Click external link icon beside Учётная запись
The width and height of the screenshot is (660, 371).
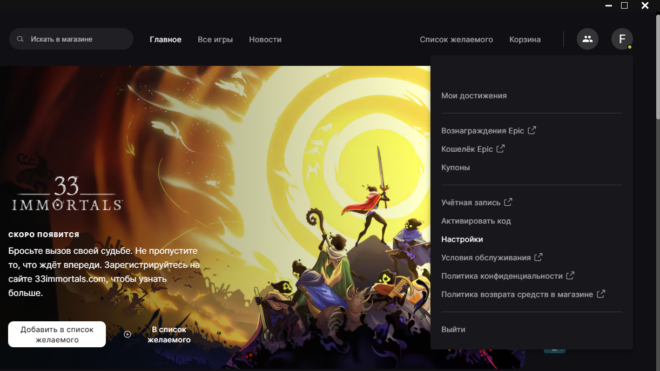[x=508, y=202]
